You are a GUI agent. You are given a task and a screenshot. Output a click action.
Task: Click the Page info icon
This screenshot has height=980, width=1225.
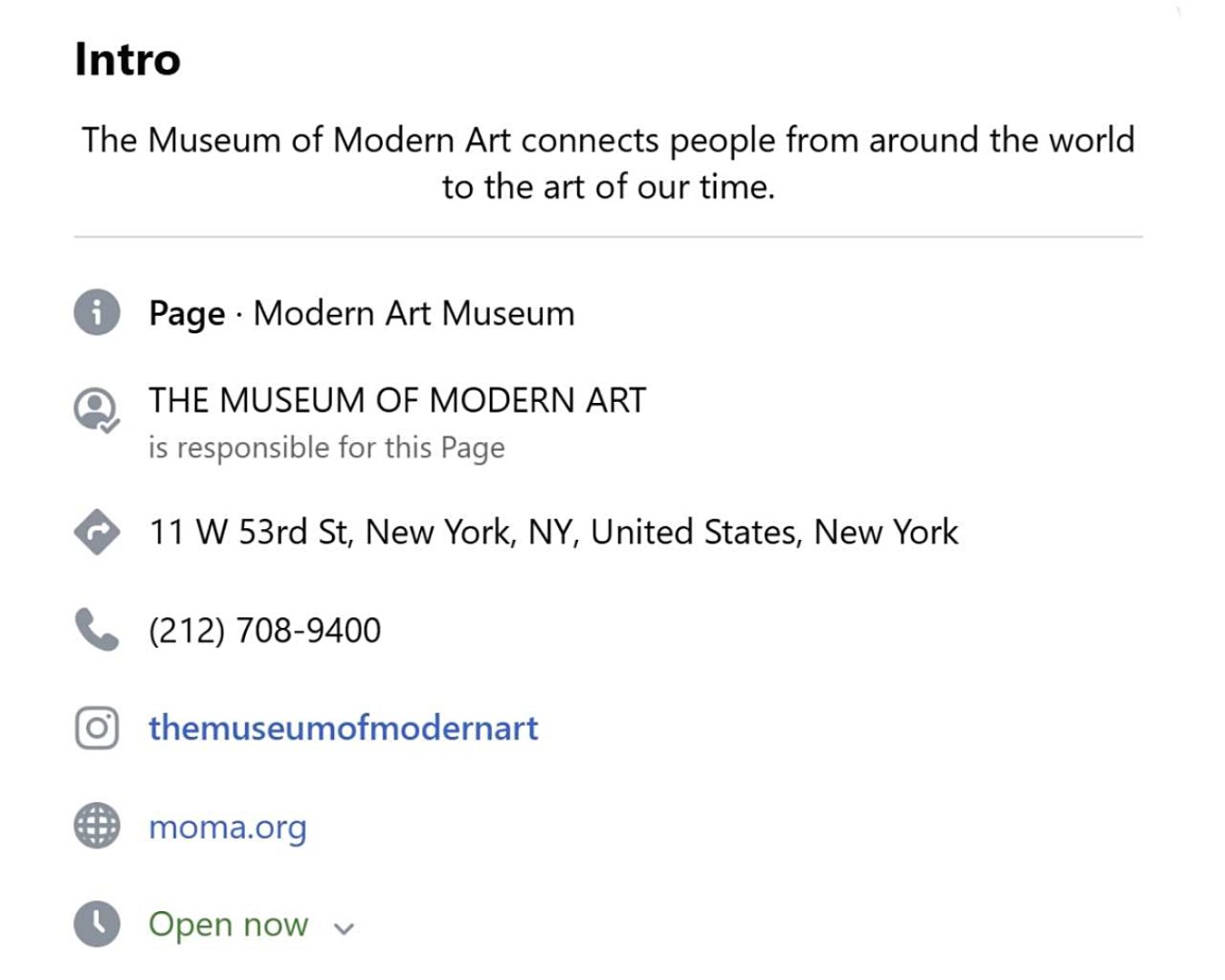pos(95,313)
